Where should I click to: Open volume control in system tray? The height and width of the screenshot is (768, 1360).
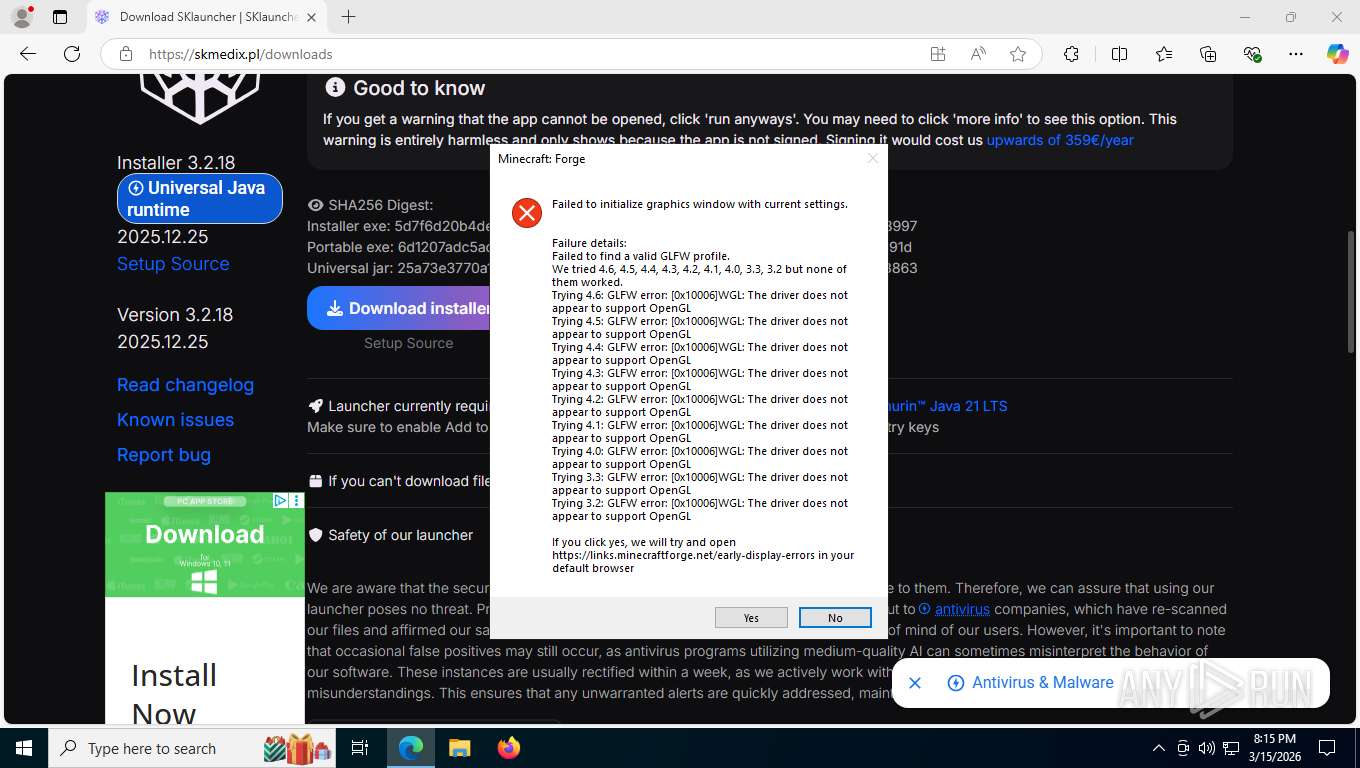[1205, 748]
